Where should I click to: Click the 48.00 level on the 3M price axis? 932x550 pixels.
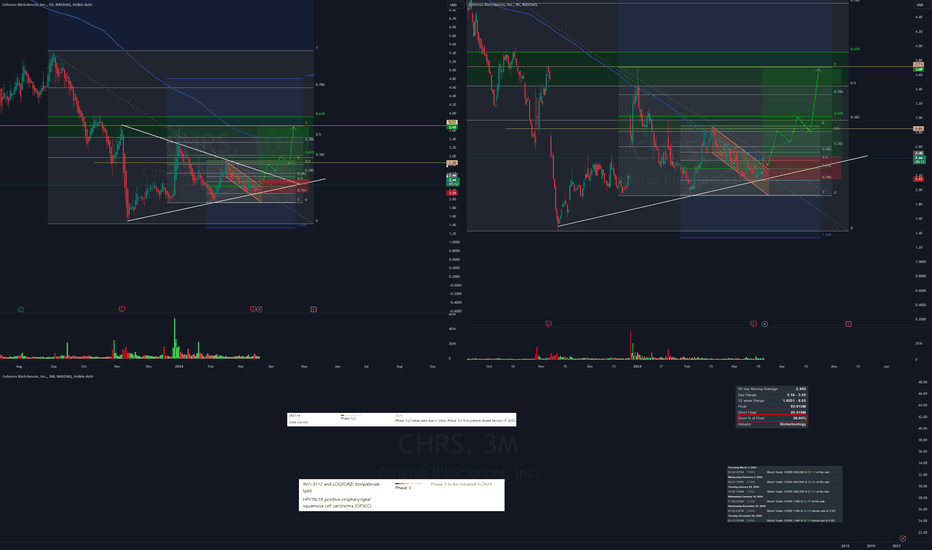pos(922,382)
